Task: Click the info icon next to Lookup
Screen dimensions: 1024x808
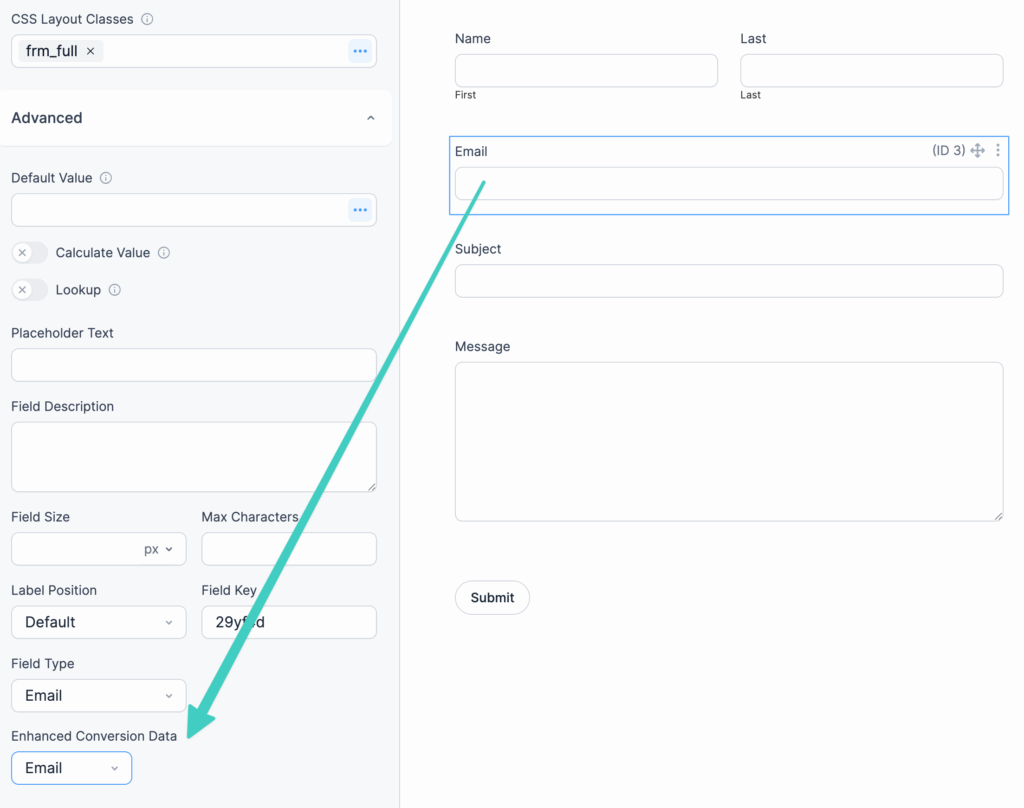Action: click(x=116, y=290)
